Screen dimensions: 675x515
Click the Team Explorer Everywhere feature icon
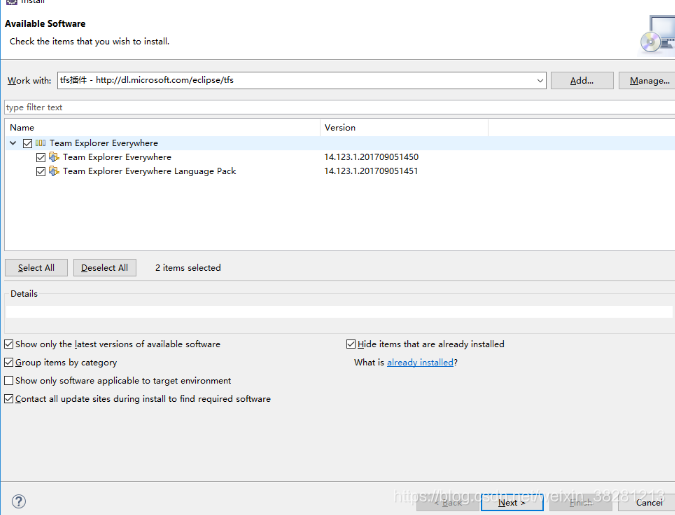(54, 157)
